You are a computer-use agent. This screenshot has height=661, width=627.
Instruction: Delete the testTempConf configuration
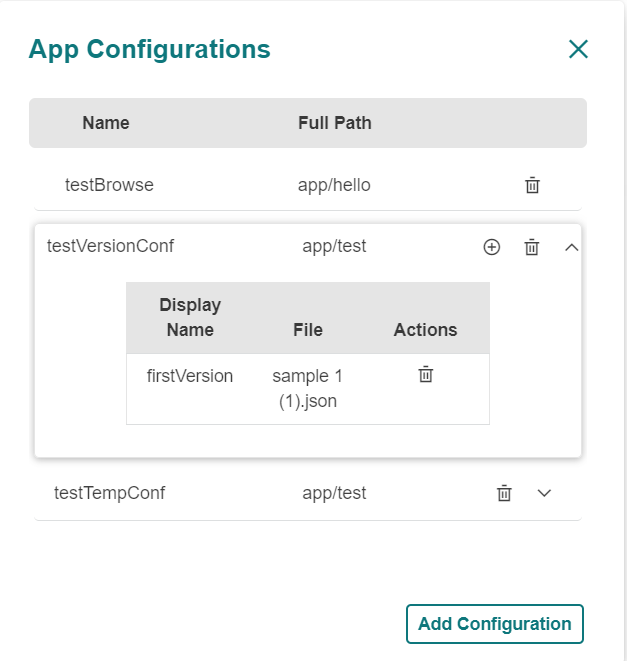click(505, 492)
